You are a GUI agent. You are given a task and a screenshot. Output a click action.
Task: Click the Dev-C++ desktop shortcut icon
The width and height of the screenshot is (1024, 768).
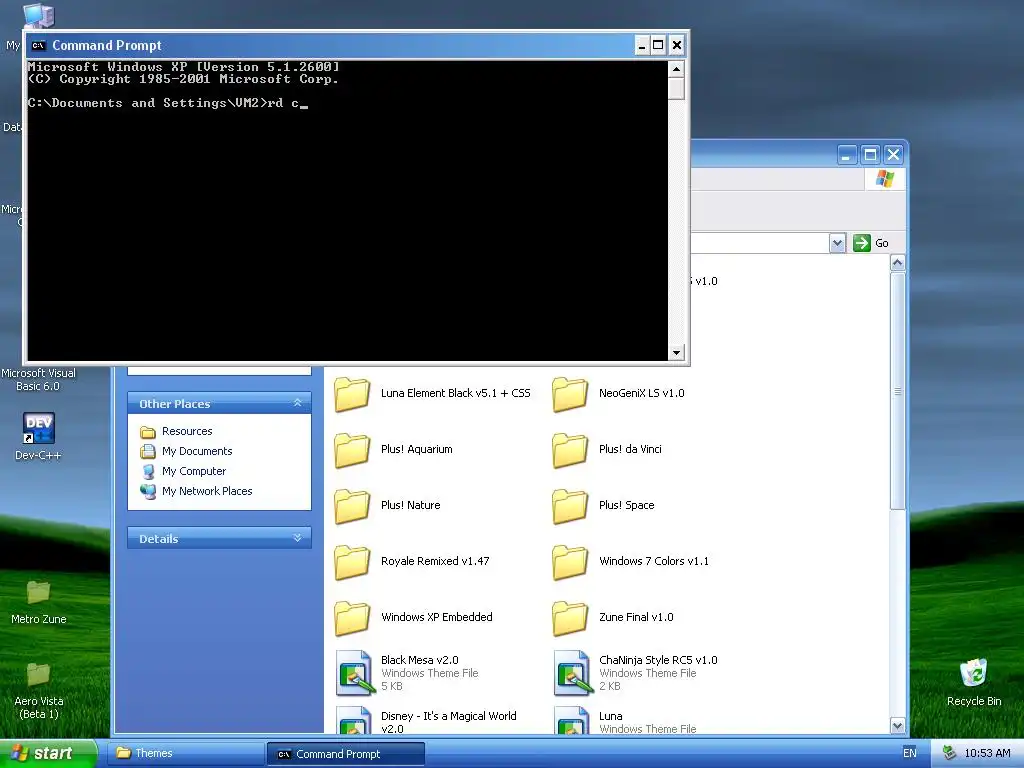[x=39, y=428]
